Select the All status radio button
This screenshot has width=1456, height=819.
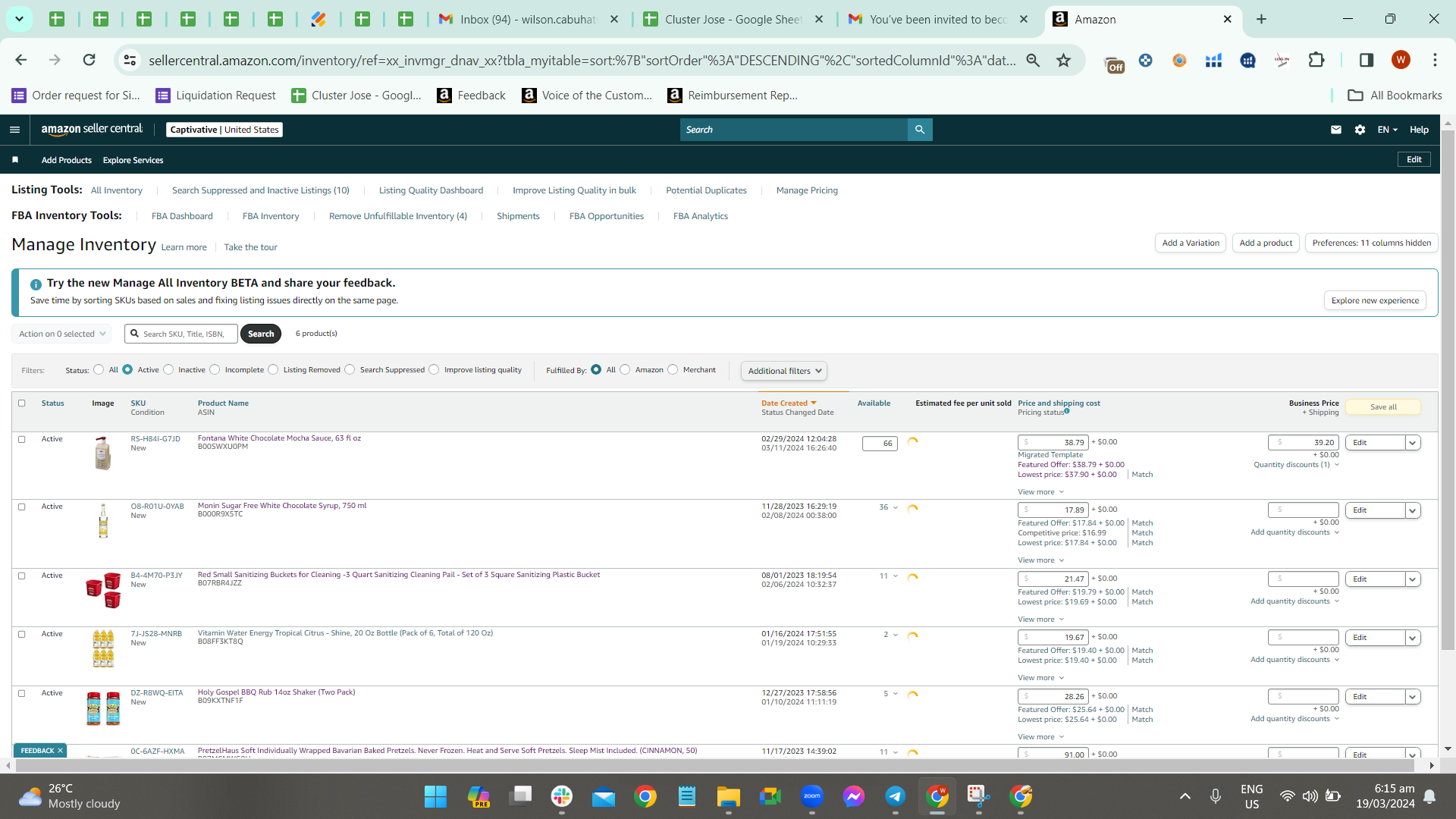pos(99,370)
